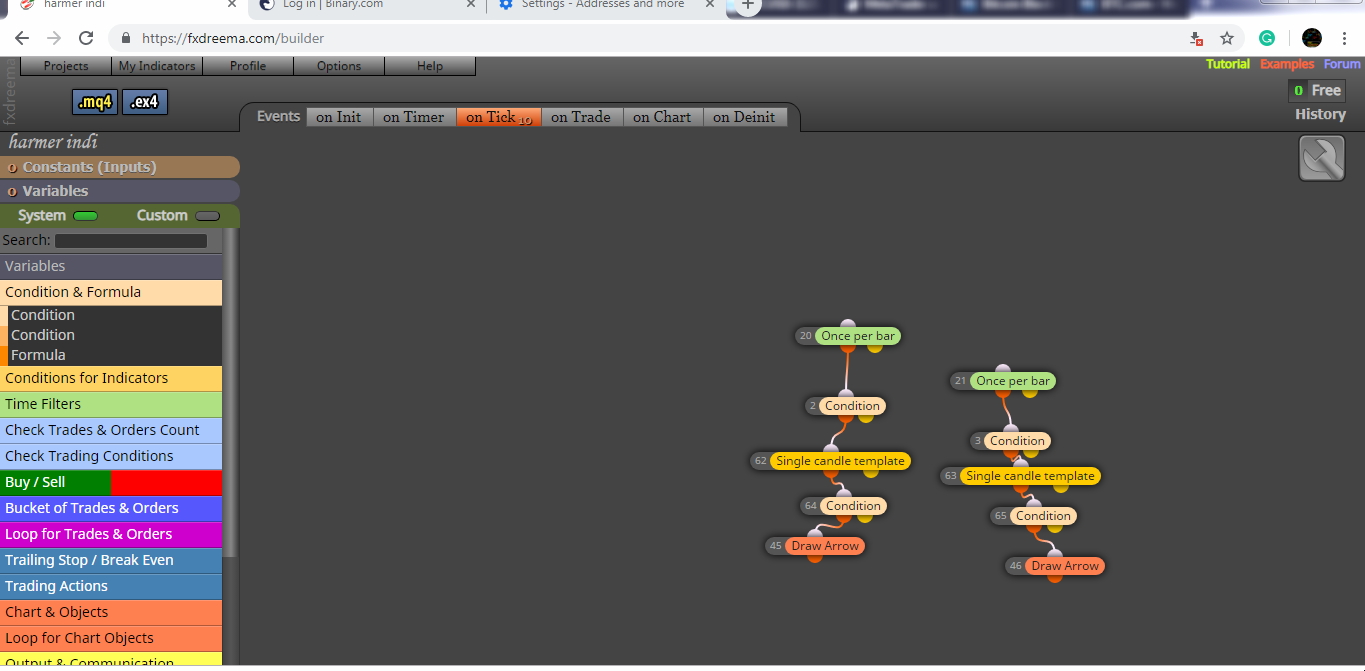Open the Options menu

[x=339, y=66]
